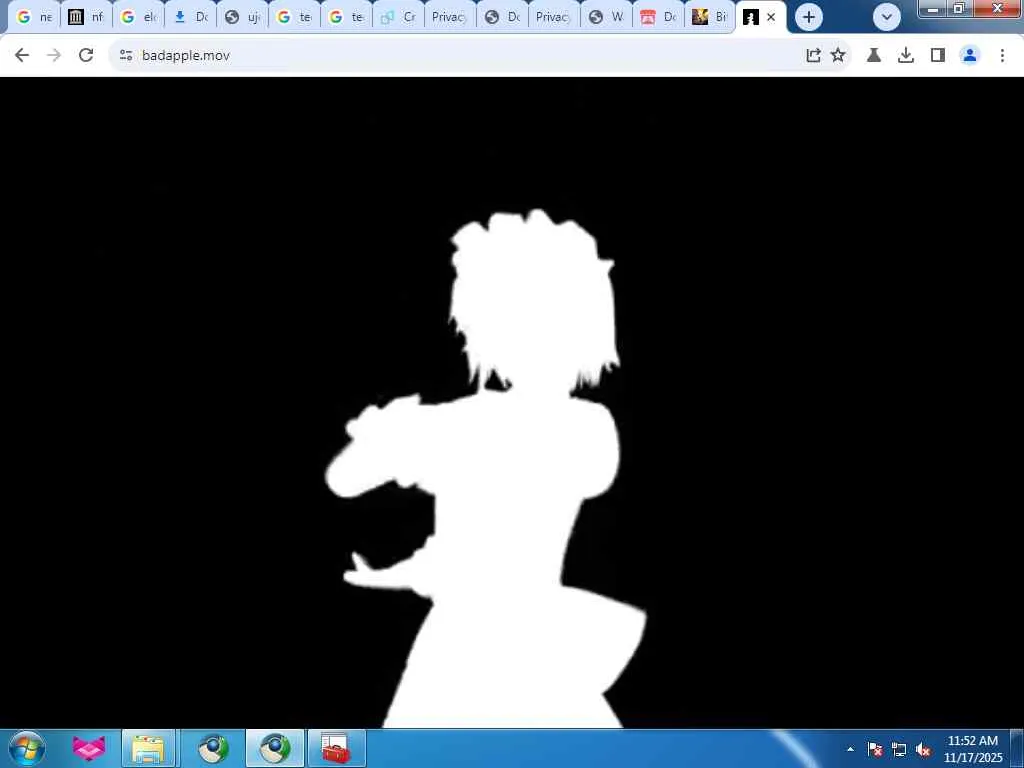
Task: Switch to the second 'Privacy' tab
Action: 554,18
